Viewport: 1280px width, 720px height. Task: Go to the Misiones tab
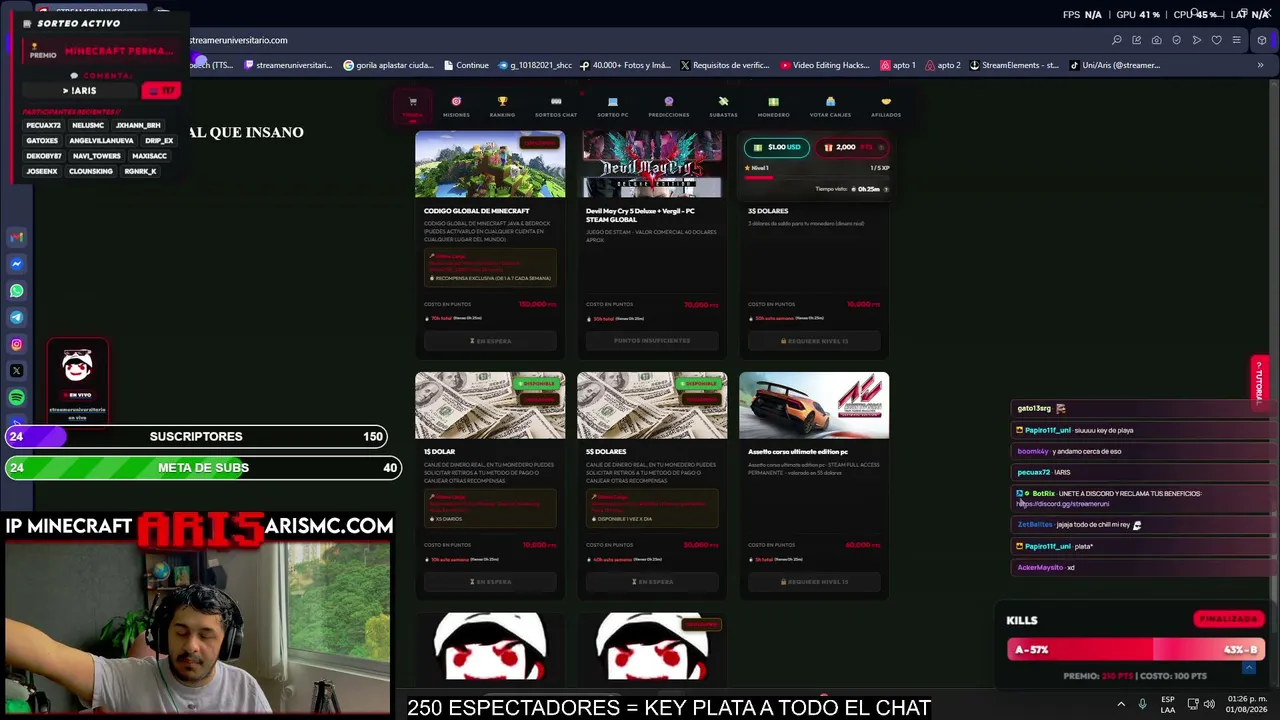(x=456, y=106)
